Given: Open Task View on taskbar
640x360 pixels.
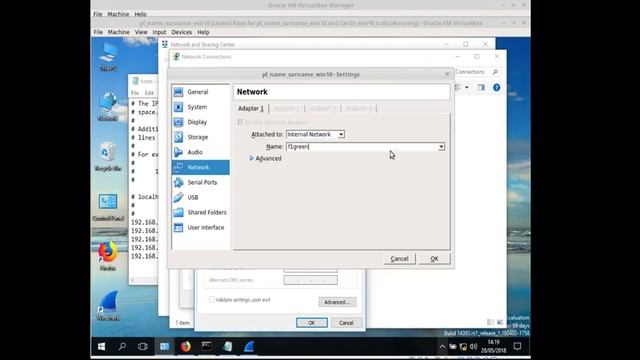Looking at the screenshot, I should [x=142, y=347].
